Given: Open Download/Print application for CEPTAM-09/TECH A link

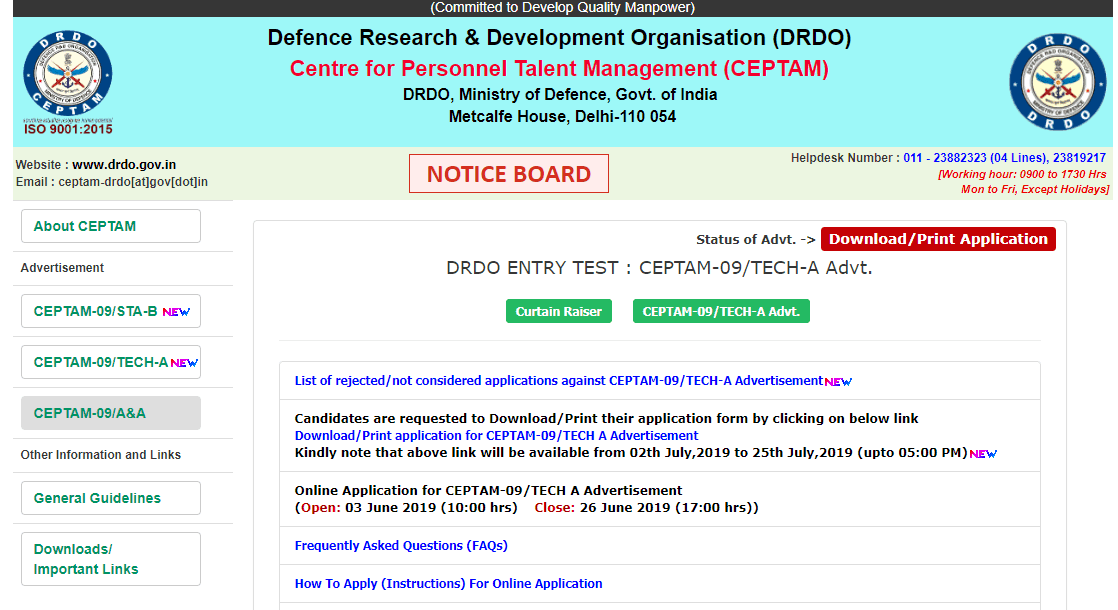Looking at the screenshot, I should click(x=496, y=436).
